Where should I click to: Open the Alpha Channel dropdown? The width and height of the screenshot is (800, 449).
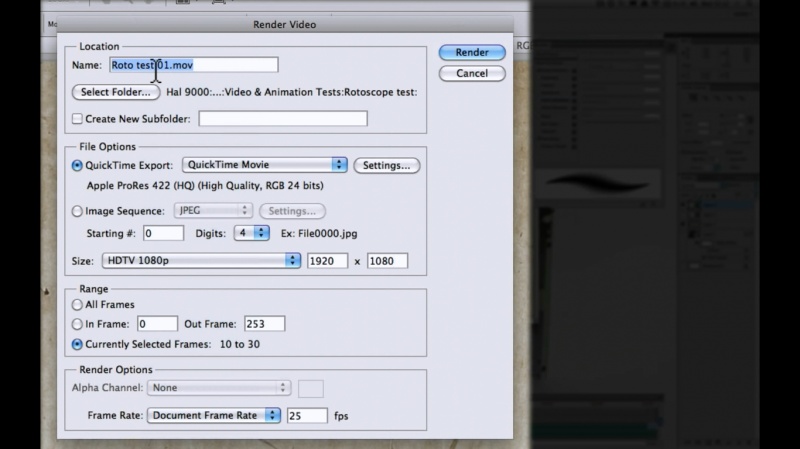(x=219, y=387)
